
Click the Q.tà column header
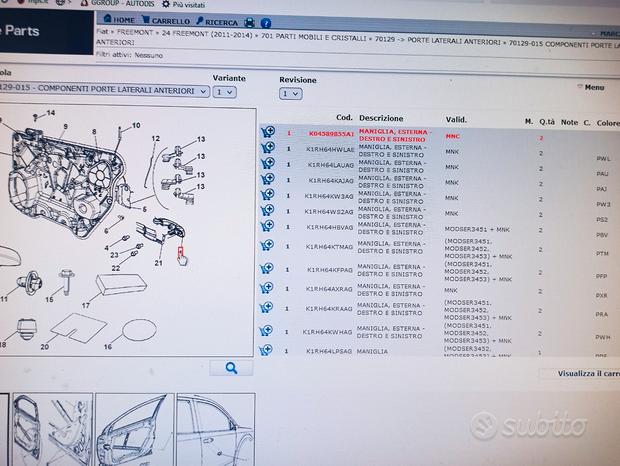click(x=547, y=122)
